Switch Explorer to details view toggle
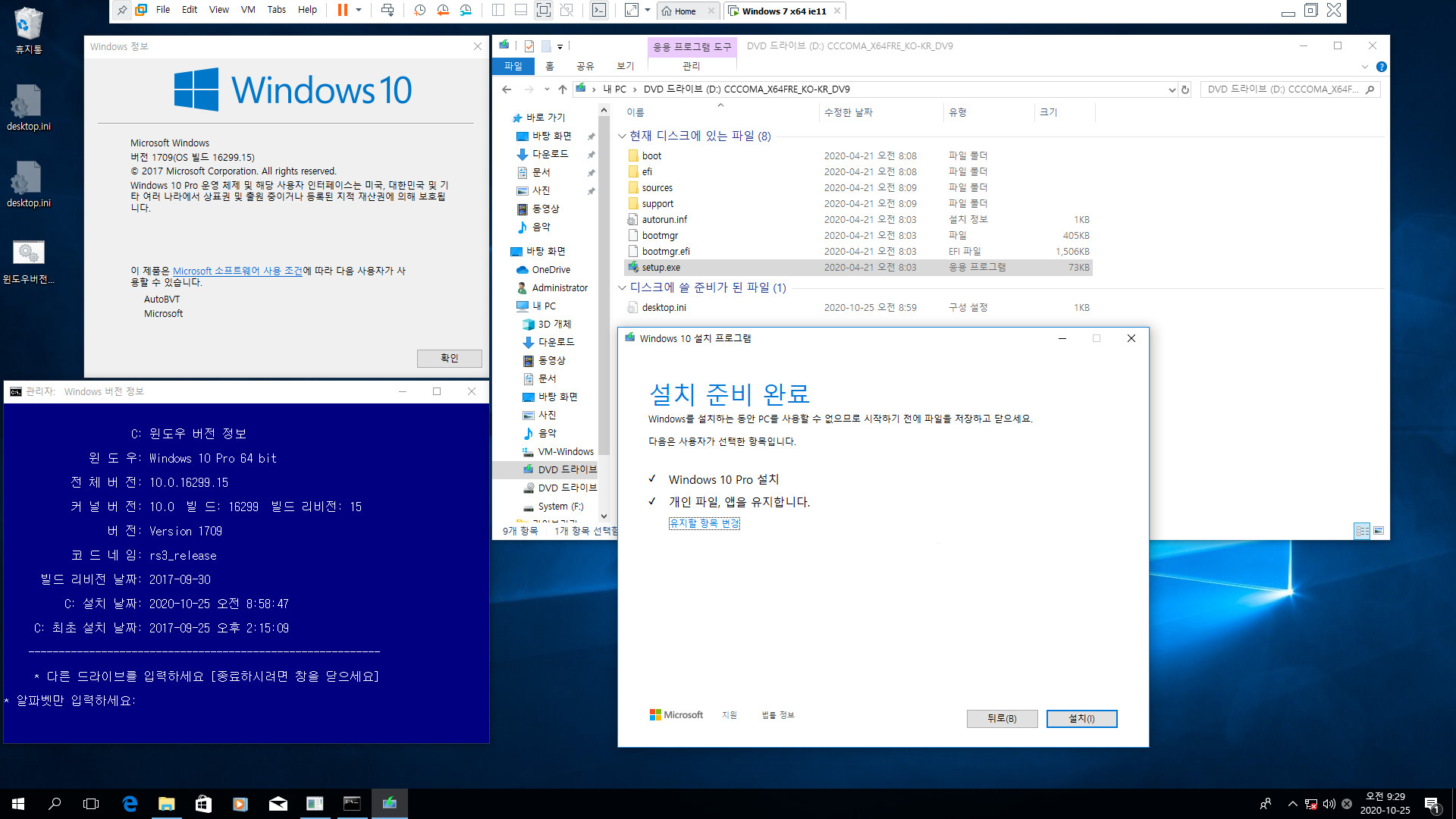 [1362, 531]
